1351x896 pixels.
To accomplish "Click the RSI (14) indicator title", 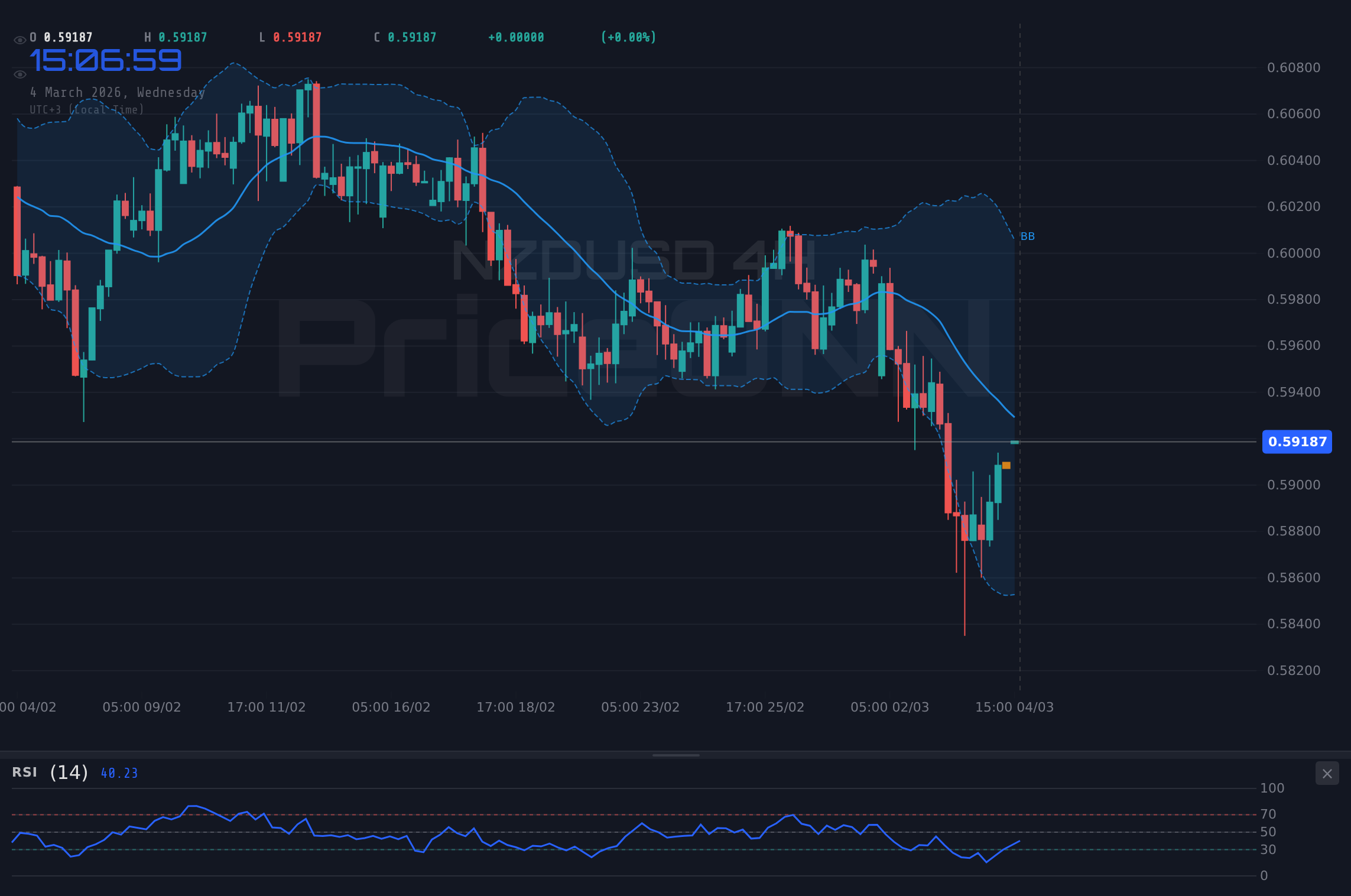I will pyautogui.click(x=49, y=772).
